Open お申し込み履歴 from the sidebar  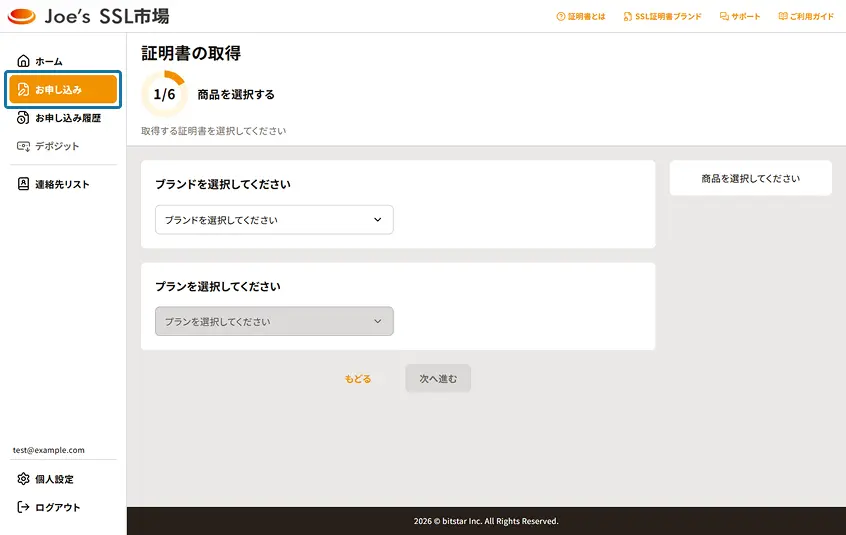pos(63,118)
